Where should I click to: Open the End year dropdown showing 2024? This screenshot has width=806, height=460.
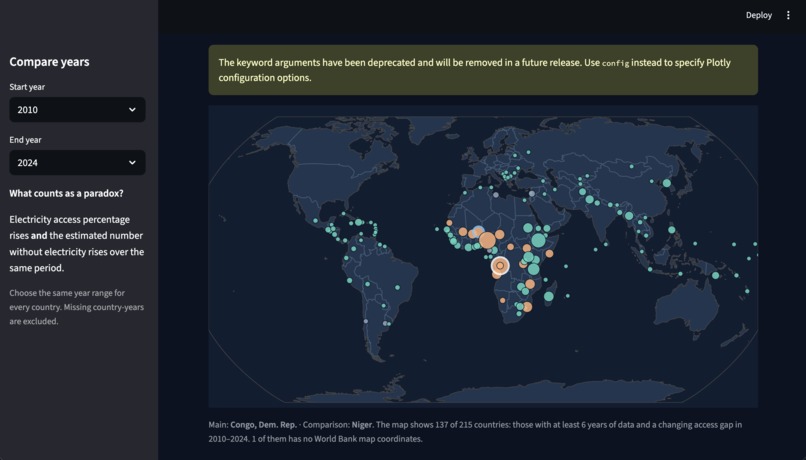point(77,162)
